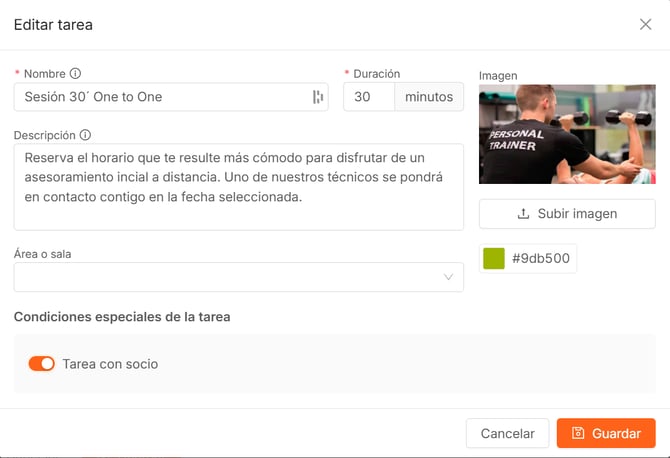The width and height of the screenshot is (670, 458).
Task: Close the Editar tarea dialog with X
Action: (x=645, y=24)
